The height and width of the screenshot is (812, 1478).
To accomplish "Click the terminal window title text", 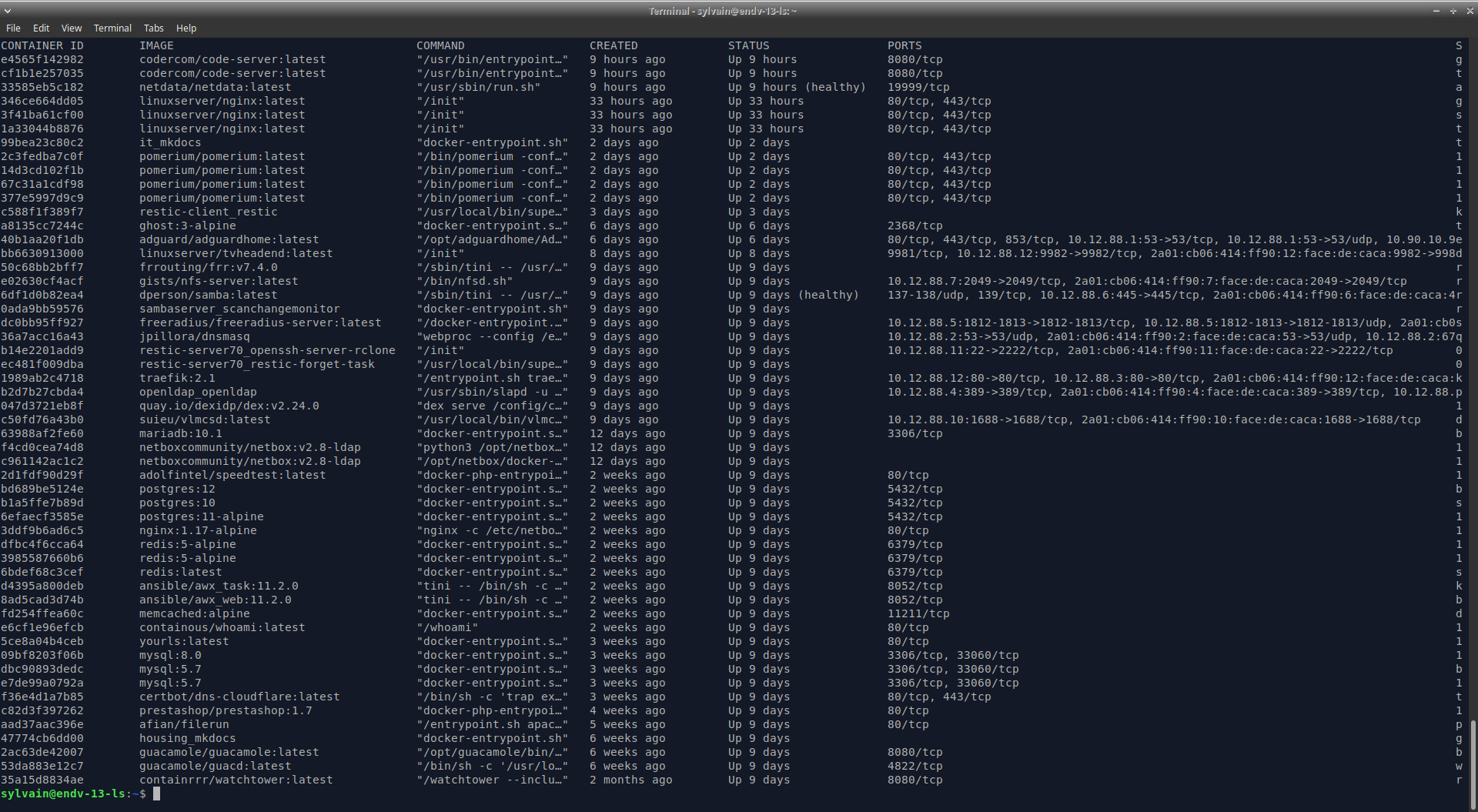I will 722,11.
